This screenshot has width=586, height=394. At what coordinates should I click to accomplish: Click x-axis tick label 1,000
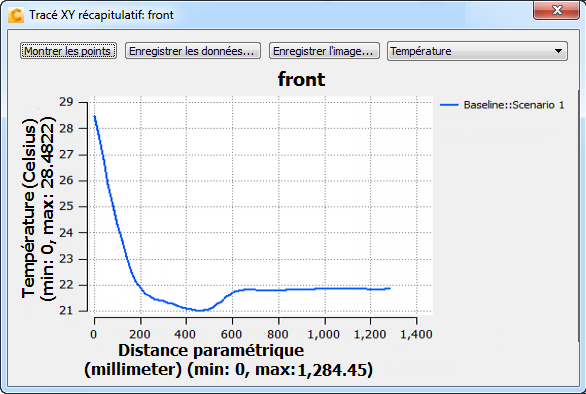pos(324,334)
